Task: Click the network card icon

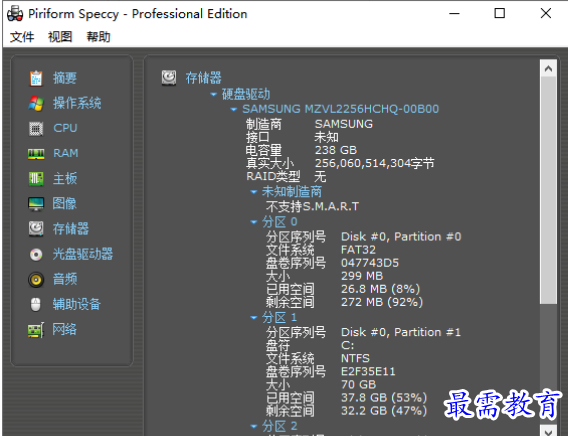Action: pyautogui.click(x=36, y=330)
